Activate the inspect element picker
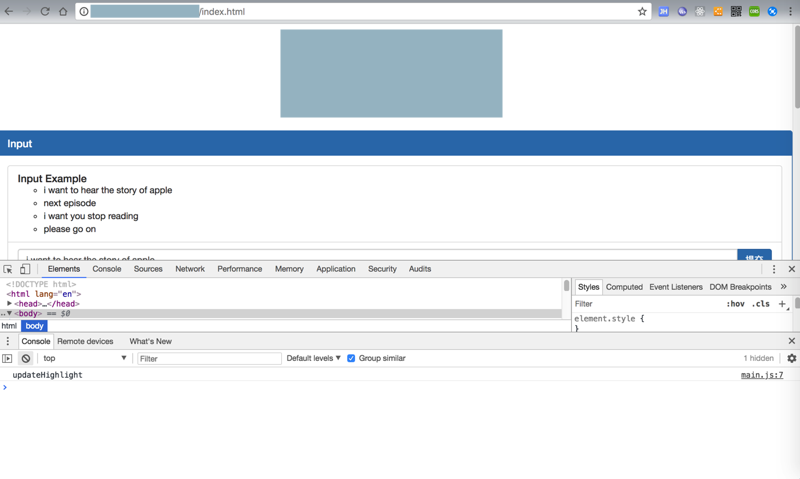The image size is (800, 479). click(8, 269)
